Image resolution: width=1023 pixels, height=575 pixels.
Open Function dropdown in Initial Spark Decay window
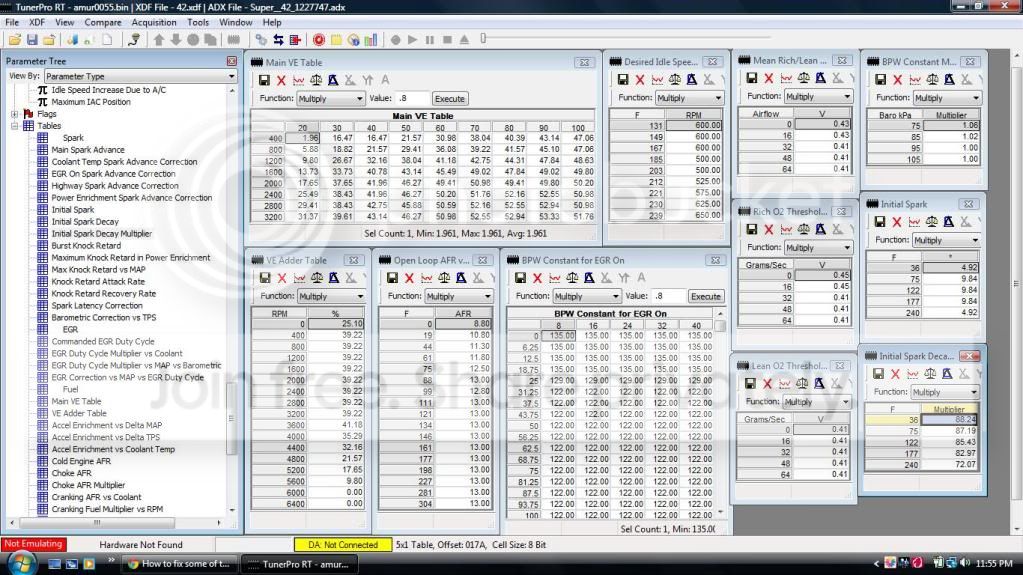944,392
